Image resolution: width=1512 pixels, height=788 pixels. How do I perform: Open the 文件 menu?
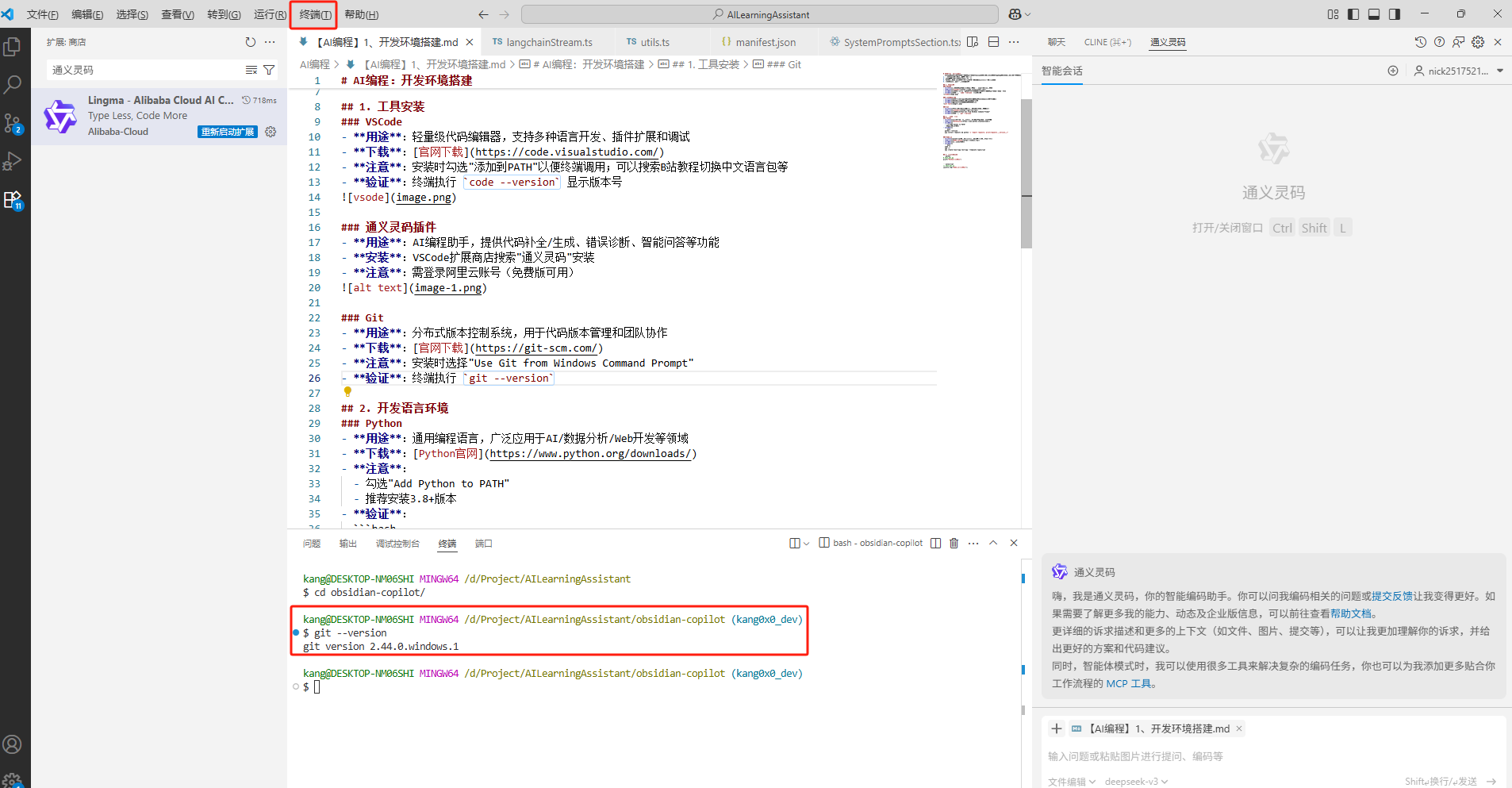(x=42, y=14)
